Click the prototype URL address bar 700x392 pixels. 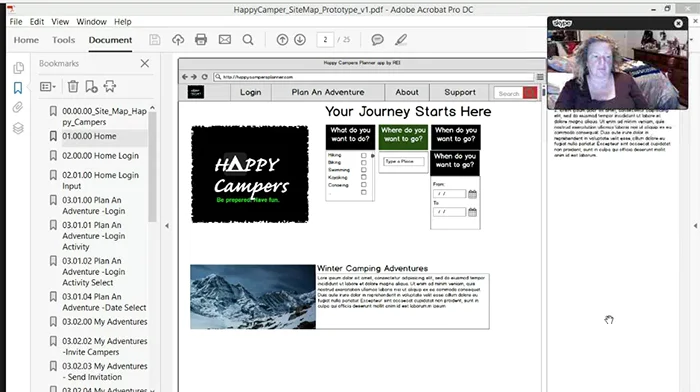pos(374,77)
